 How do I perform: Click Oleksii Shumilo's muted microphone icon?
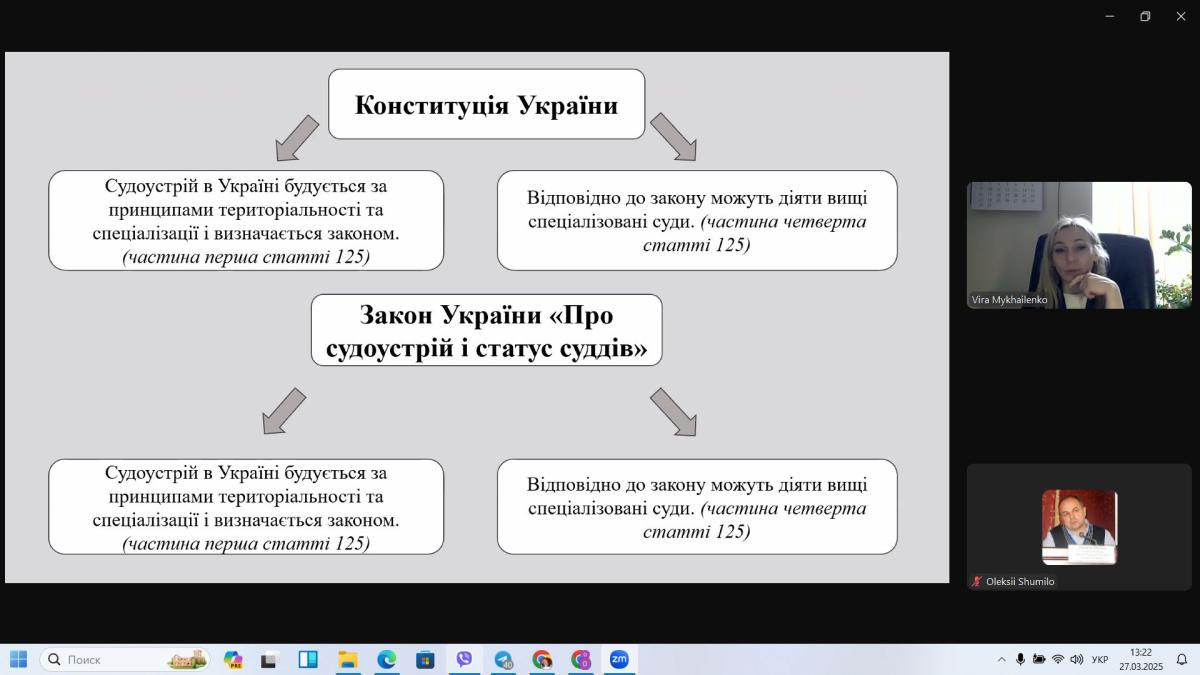pyautogui.click(x=977, y=581)
